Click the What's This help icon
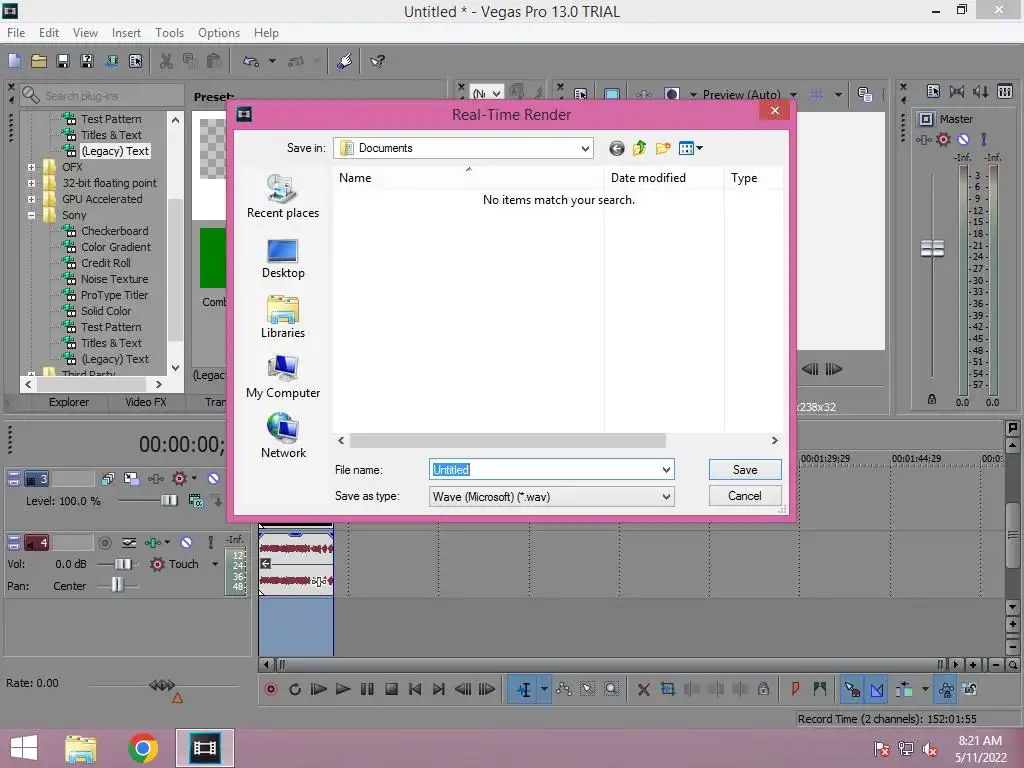 (377, 61)
